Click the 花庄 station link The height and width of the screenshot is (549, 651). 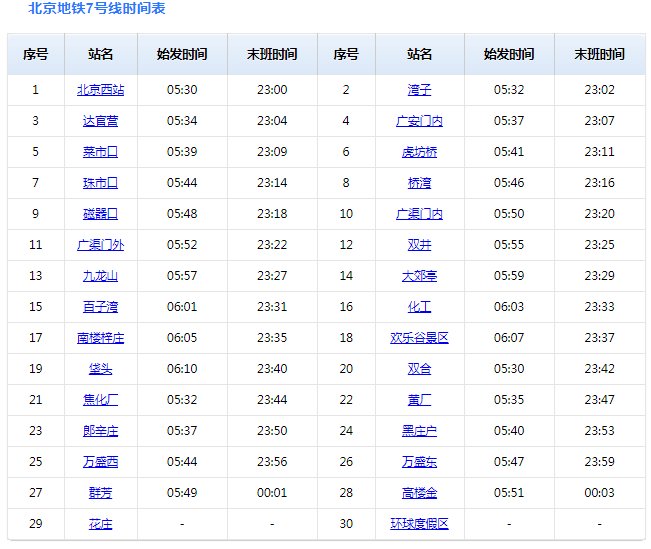pos(100,524)
